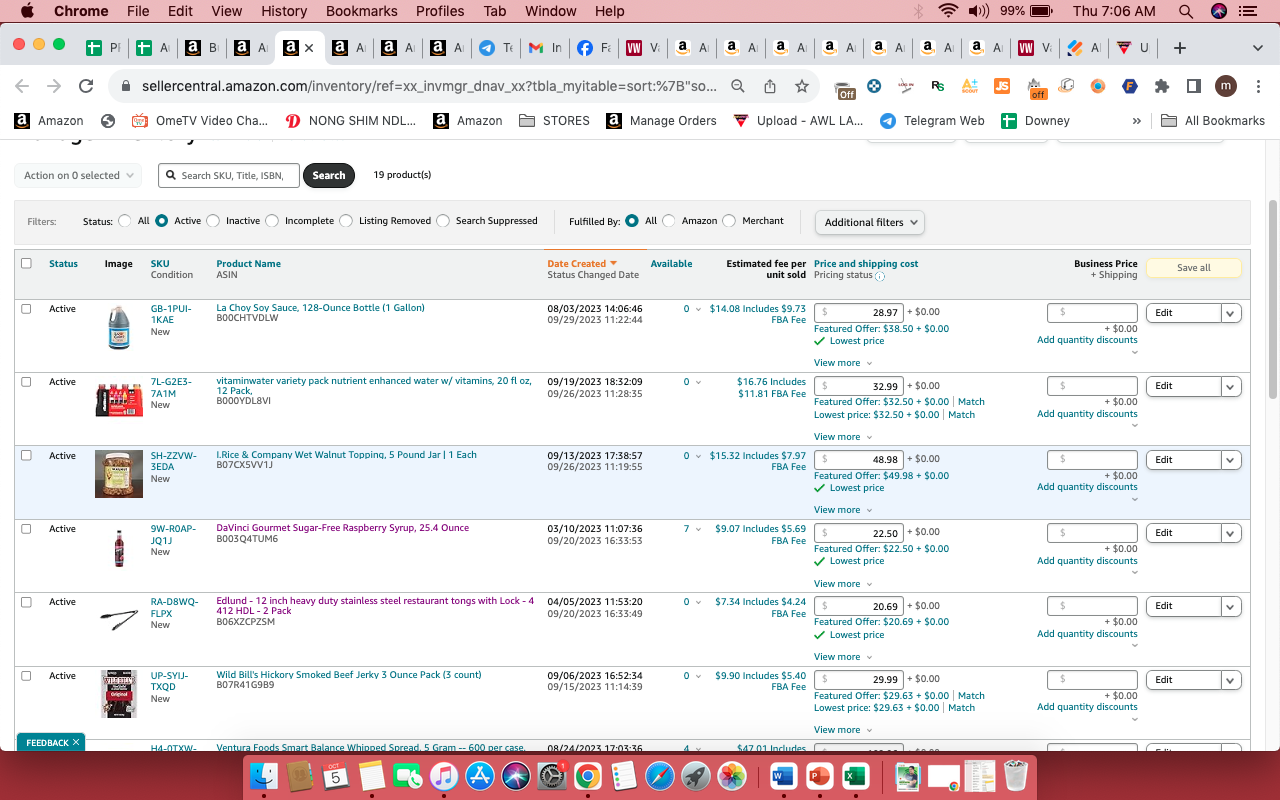1280x800 pixels.
Task: Select Search Suppressed status filter
Action: coord(443,221)
